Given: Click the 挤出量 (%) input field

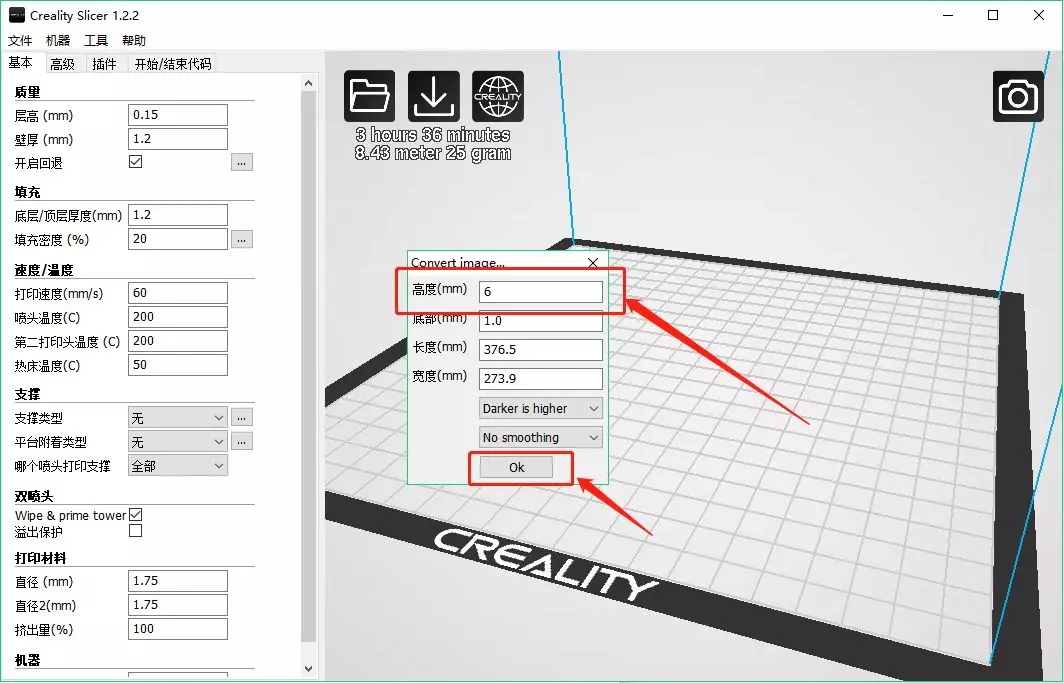Looking at the screenshot, I should (x=178, y=629).
